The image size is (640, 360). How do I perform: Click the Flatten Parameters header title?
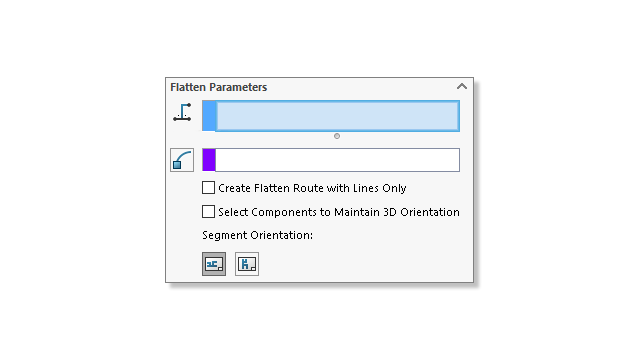click(219, 87)
